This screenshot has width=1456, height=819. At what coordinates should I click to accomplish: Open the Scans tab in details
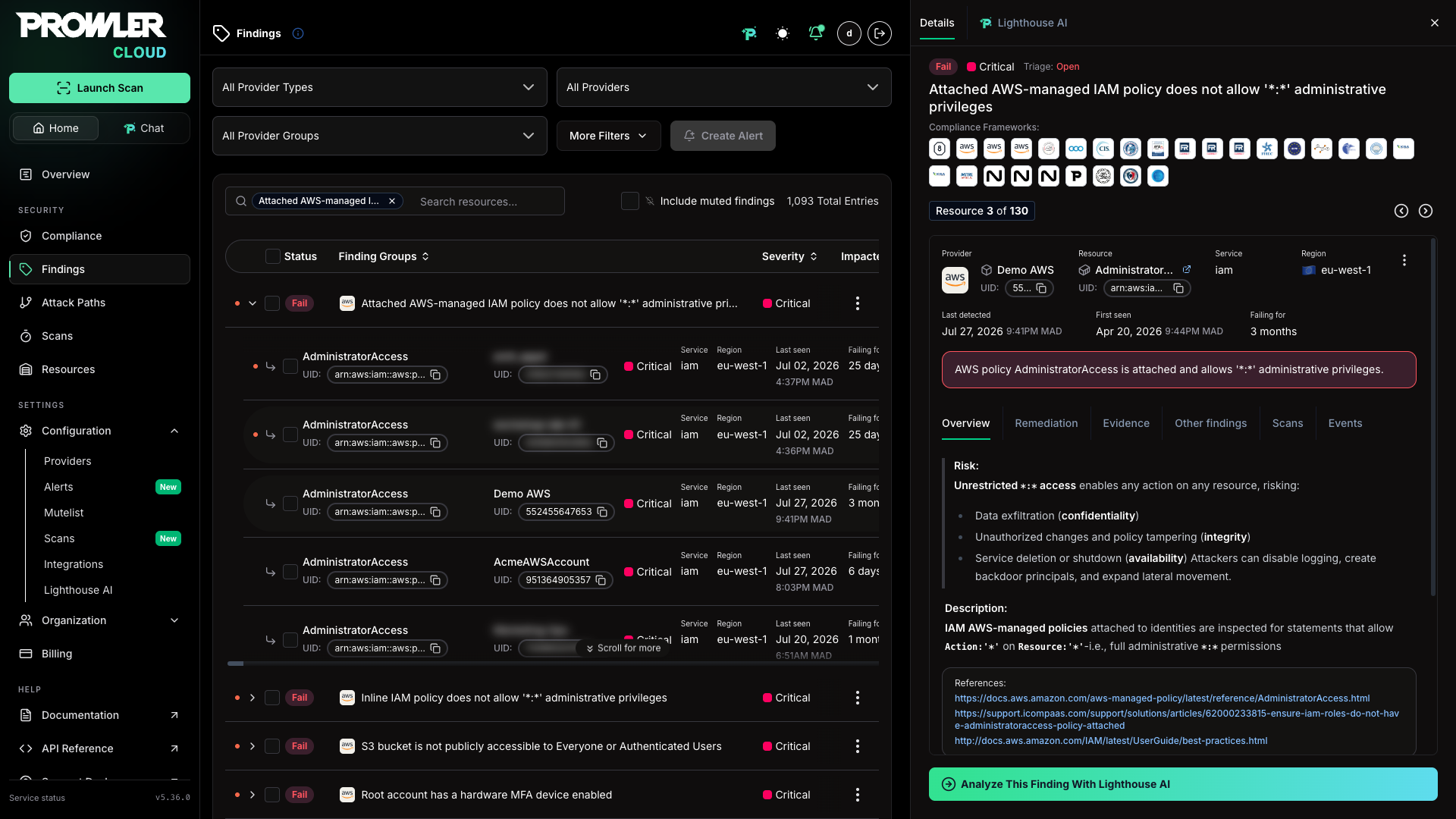[1287, 423]
